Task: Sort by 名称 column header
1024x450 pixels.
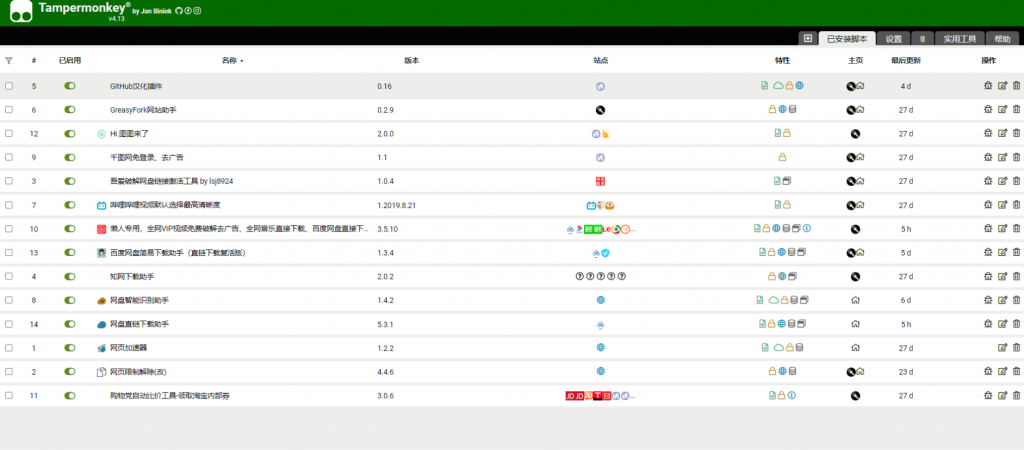Action: tap(231, 60)
